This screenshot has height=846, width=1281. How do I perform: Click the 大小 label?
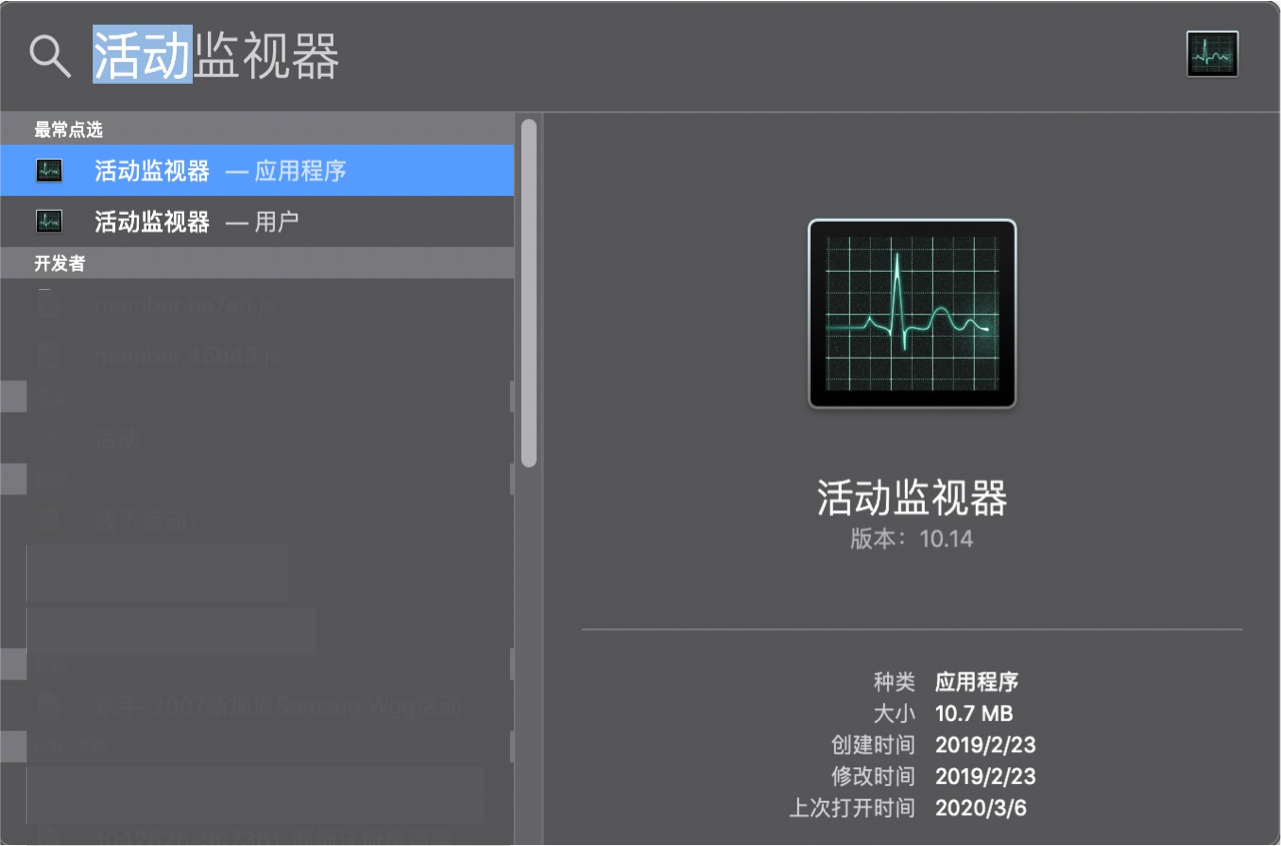pyautogui.click(x=894, y=713)
